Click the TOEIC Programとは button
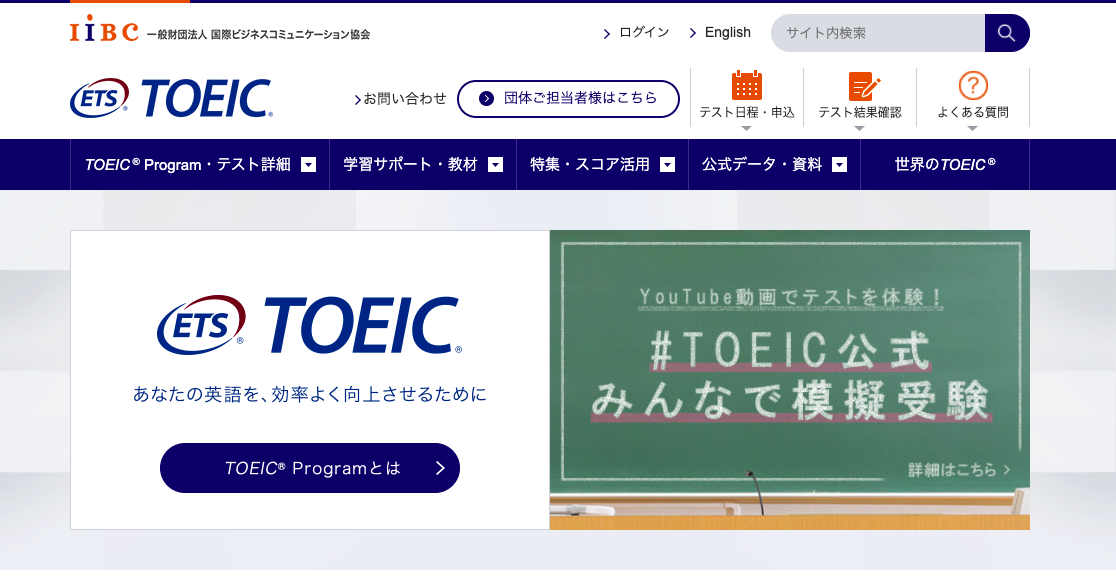 pos(309,468)
